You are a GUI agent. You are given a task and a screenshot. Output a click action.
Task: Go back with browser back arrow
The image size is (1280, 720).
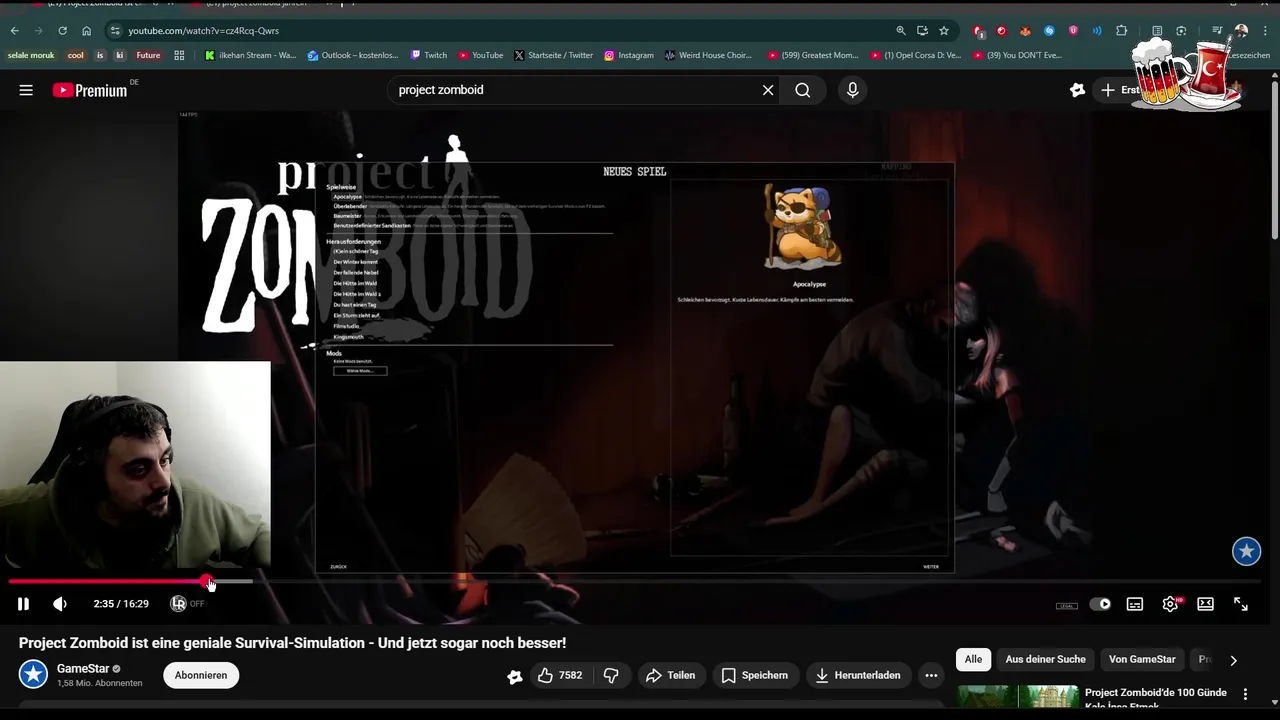14,31
